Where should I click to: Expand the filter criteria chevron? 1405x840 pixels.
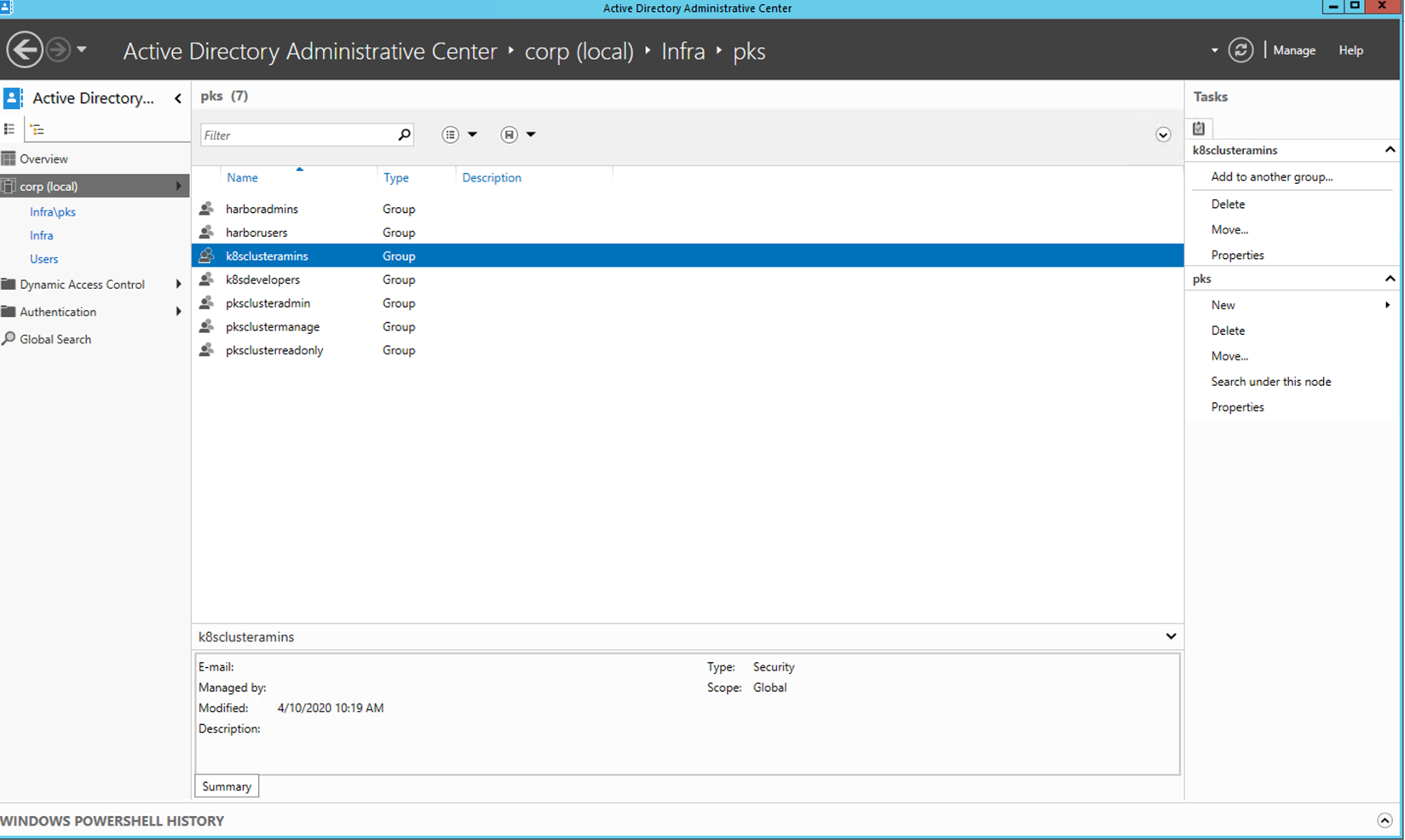1163,135
